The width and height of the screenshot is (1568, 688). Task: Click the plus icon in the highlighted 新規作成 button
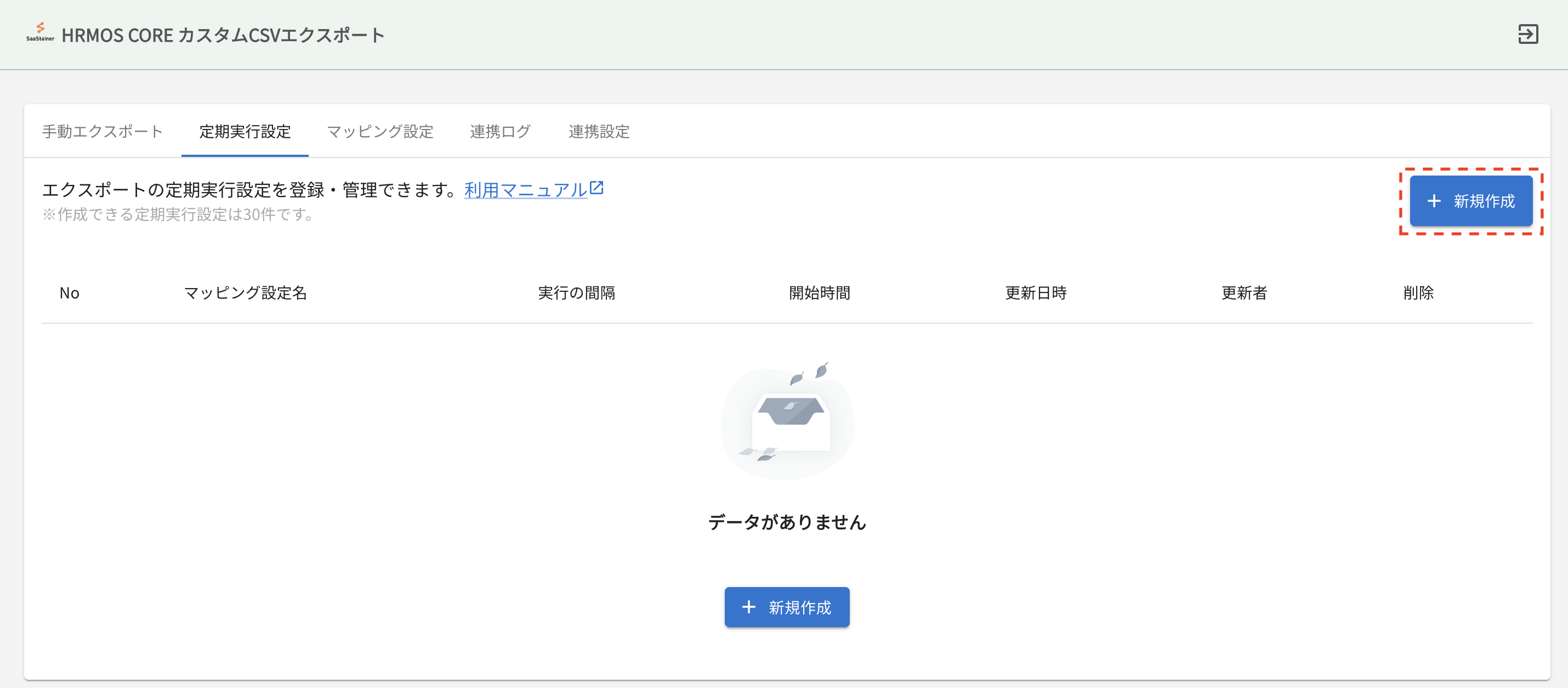coord(1434,201)
